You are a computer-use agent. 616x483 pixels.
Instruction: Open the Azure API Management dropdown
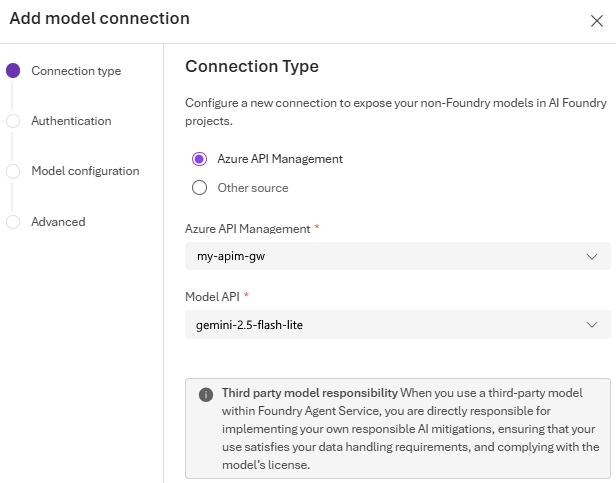pos(398,256)
